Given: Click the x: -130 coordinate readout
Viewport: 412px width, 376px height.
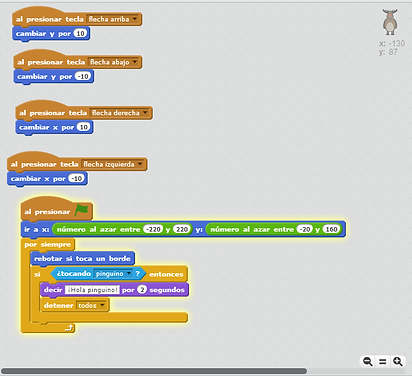Looking at the screenshot, I should click(392, 43).
